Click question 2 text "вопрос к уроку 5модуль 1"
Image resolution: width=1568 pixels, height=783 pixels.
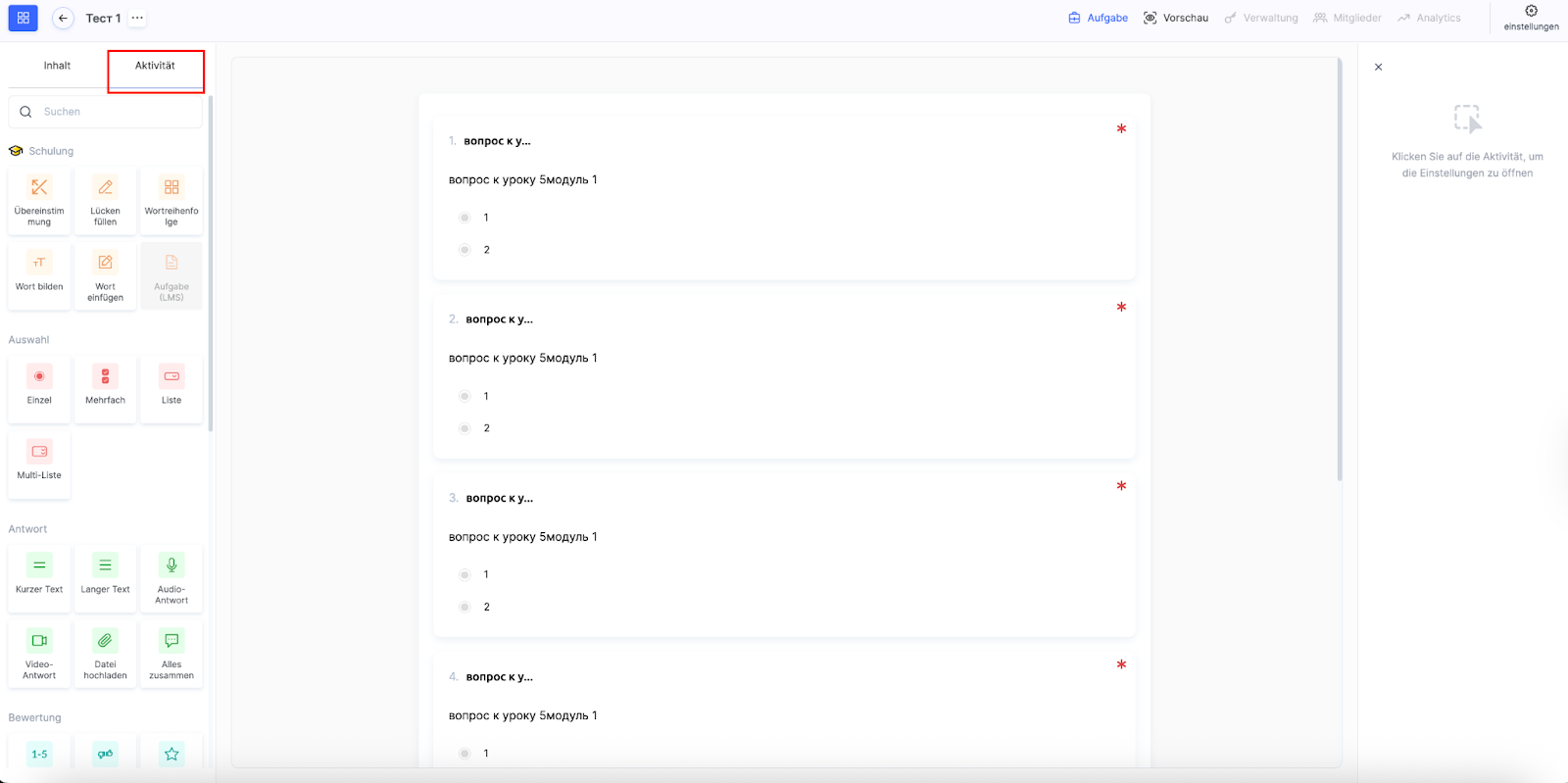click(x=522, y=359)
